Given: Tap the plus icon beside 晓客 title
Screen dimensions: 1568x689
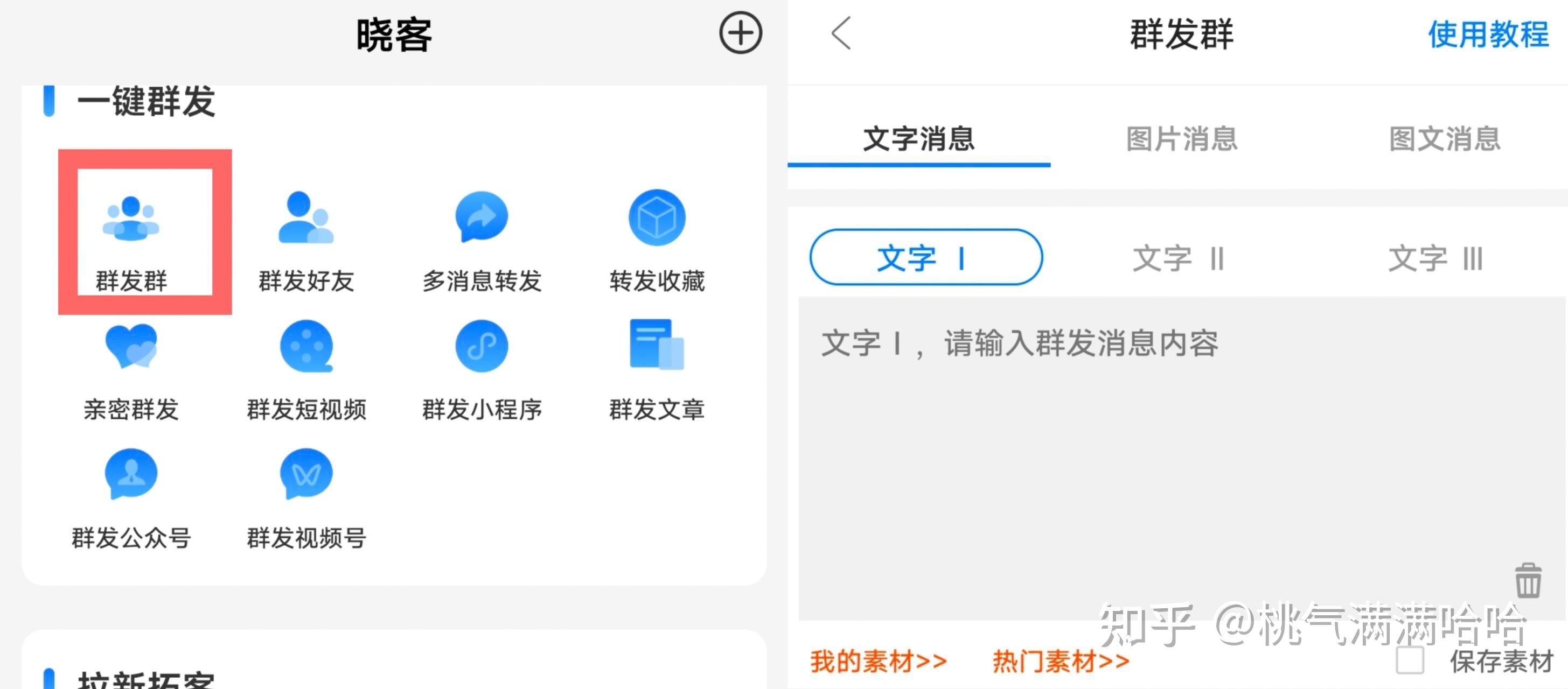Looking at the screenshot, I should [x=740, y=33].
